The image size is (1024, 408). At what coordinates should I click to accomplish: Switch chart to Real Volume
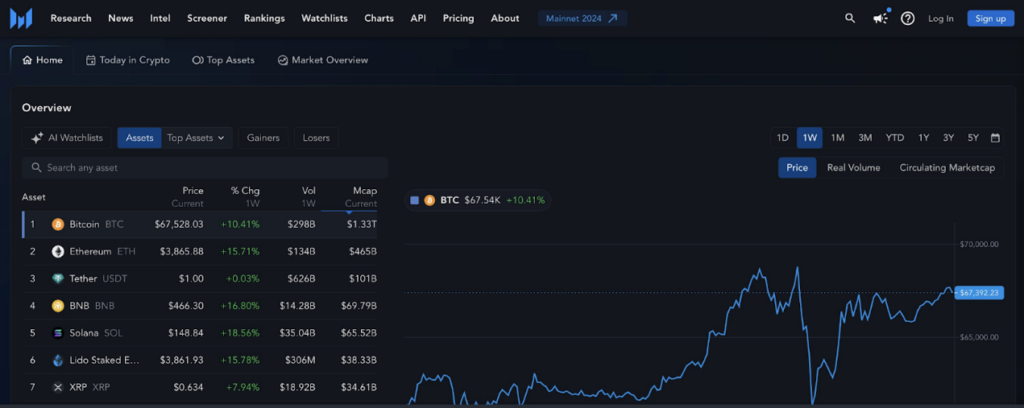pos(854,168)
